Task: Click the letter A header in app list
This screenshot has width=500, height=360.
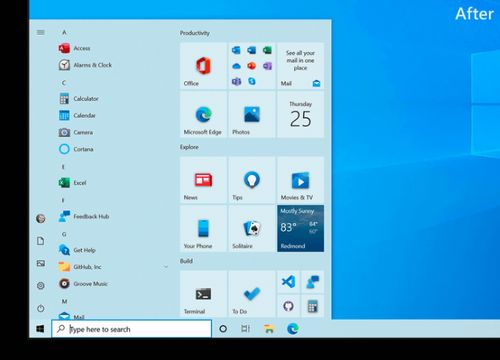Action: (64, 32)
